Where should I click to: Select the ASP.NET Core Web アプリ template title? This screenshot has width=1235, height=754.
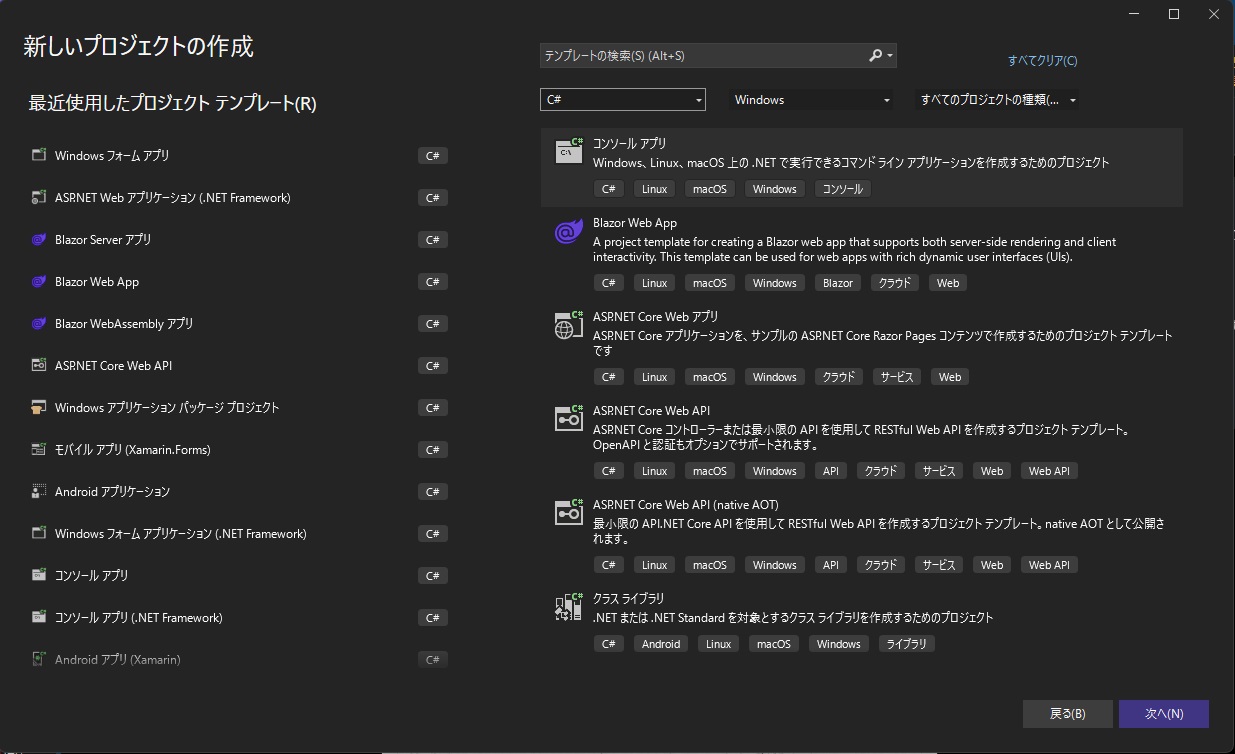655,317
